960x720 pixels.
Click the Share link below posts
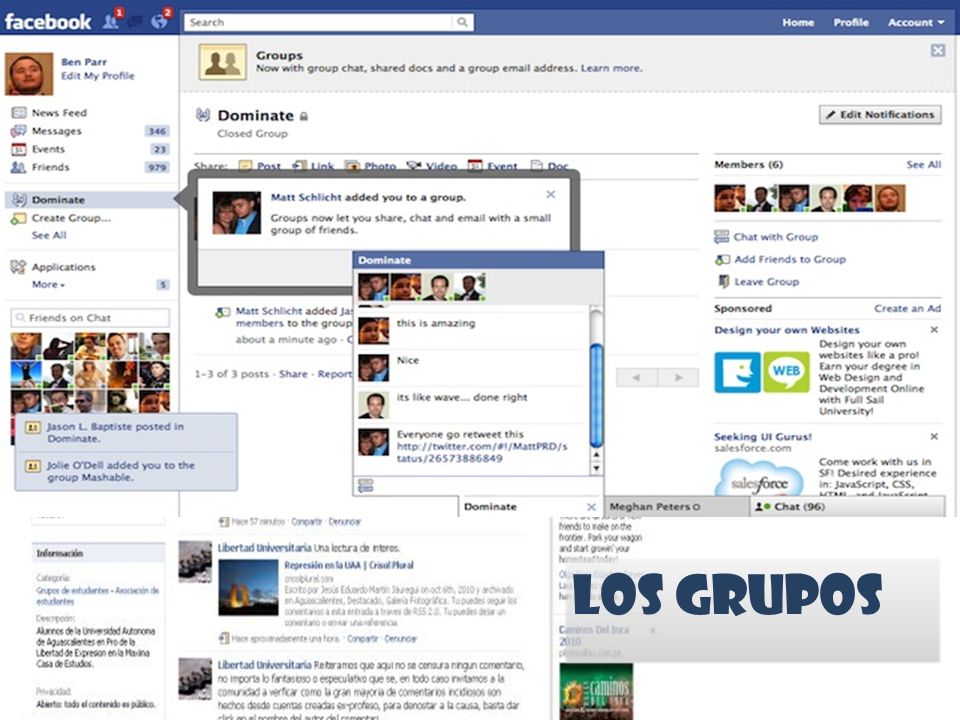pos(293,373)
